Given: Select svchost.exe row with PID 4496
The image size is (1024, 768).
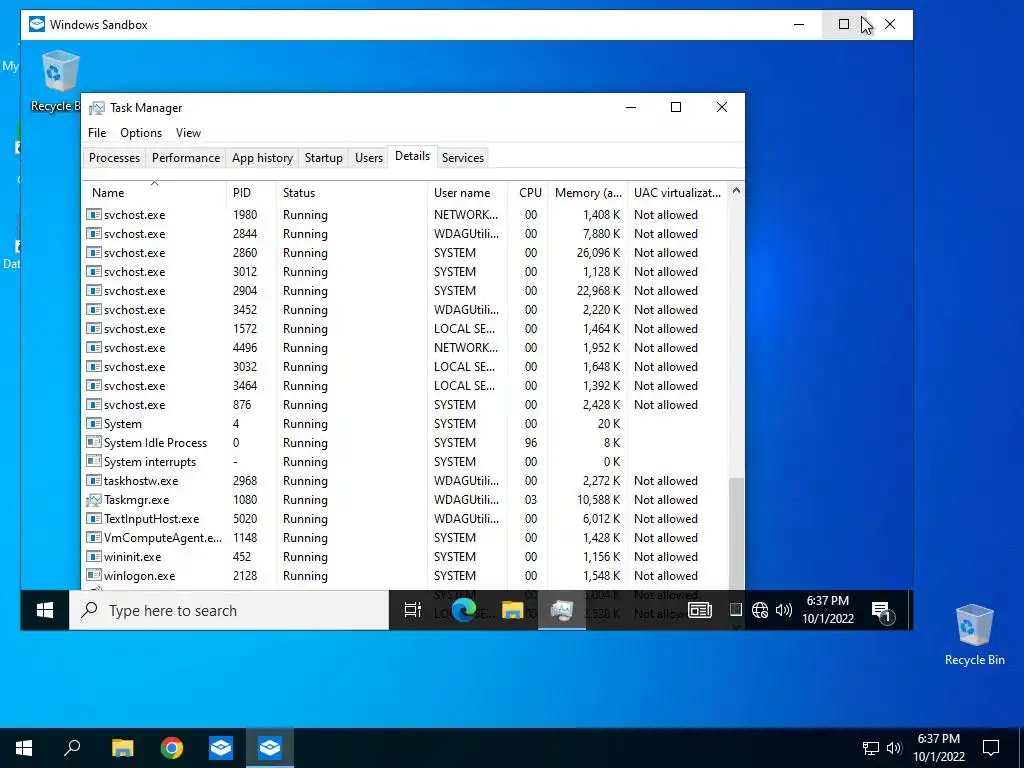Looking at the screenshot, I should pos(406,347).
